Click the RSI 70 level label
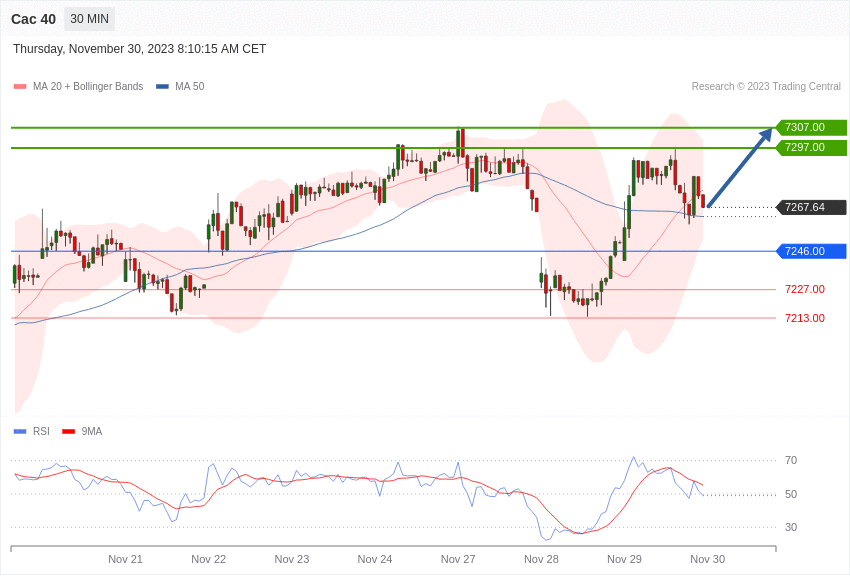This screenshot has height=576, width=850. (791, 461)
